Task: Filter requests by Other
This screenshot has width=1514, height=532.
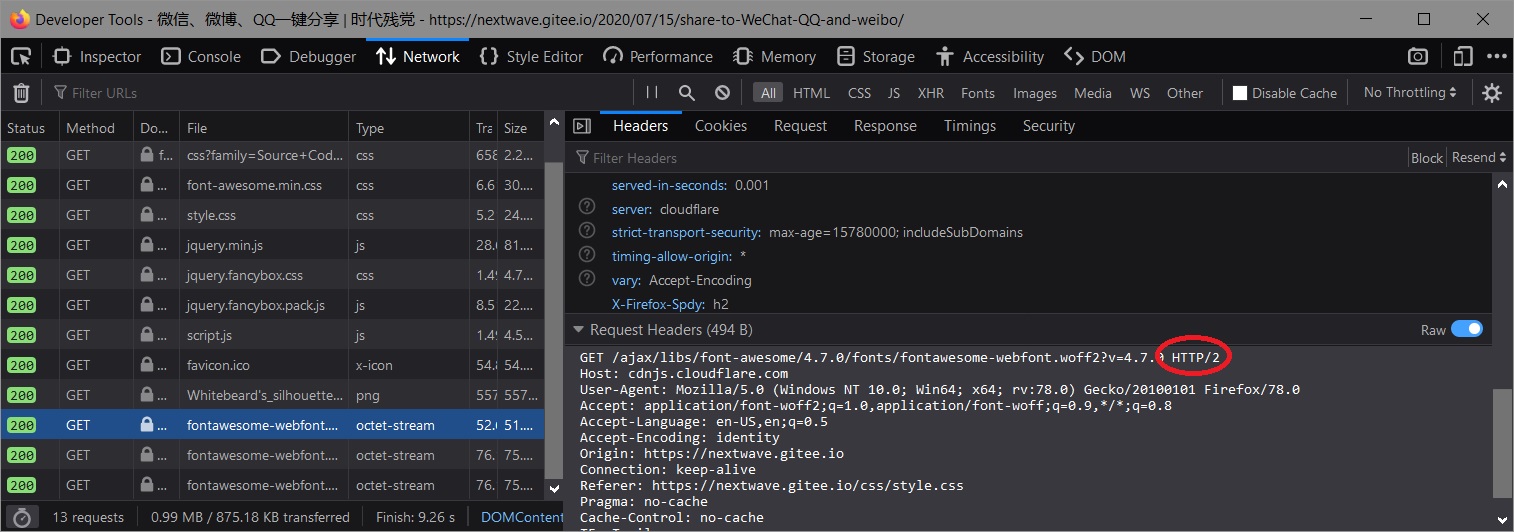Action: pyautogui.click(x=1185, y=93)
